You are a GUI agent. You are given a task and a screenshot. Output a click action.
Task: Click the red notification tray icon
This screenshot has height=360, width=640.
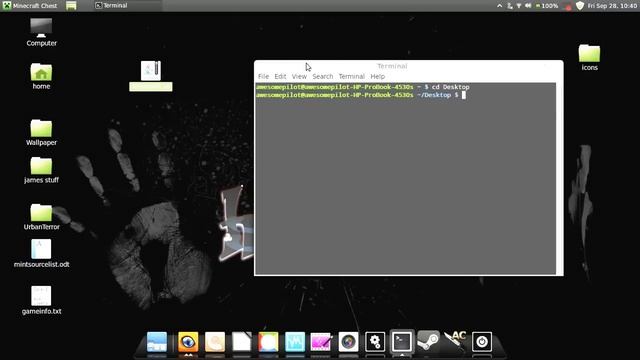(x=567, y=6)
